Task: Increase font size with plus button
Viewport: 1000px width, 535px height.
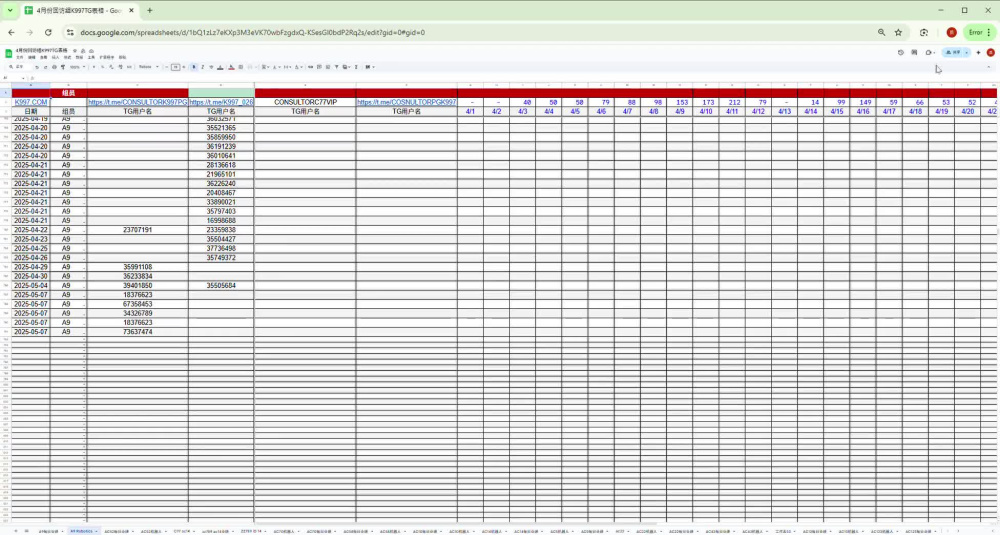Action: [184, 67]
